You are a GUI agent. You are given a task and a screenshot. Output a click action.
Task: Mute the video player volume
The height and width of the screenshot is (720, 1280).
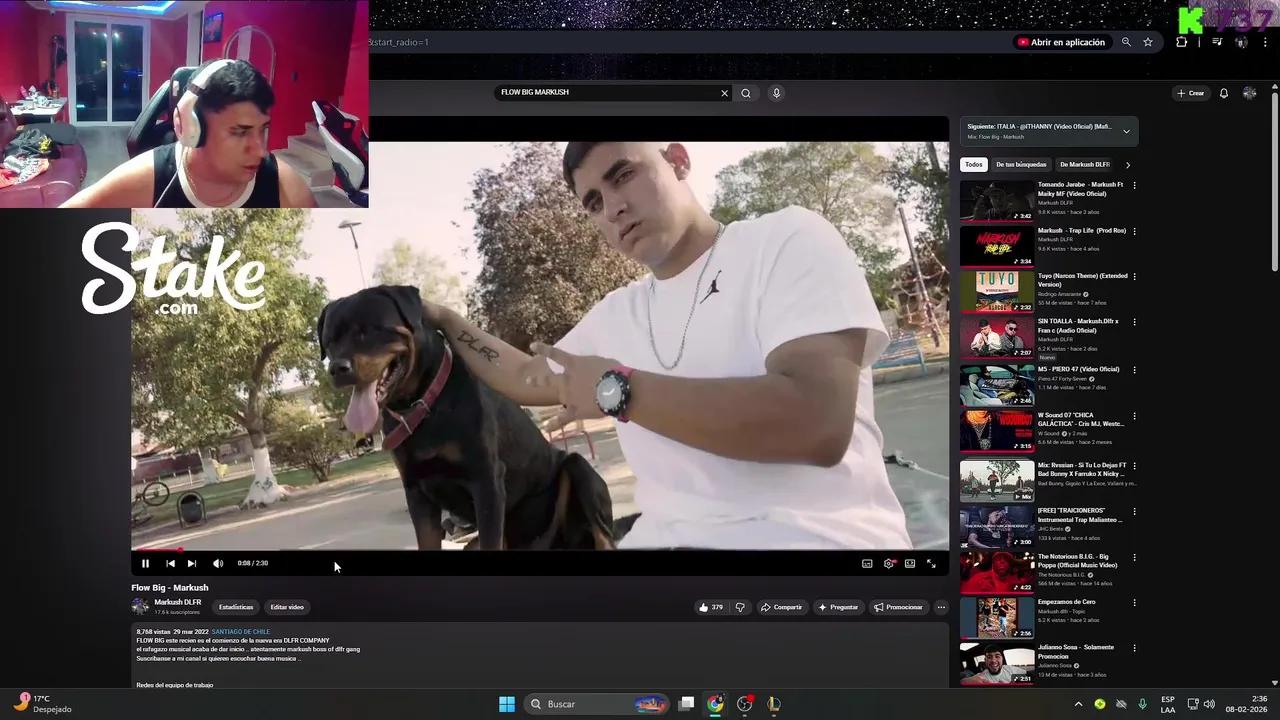click(x=218, y=563)
